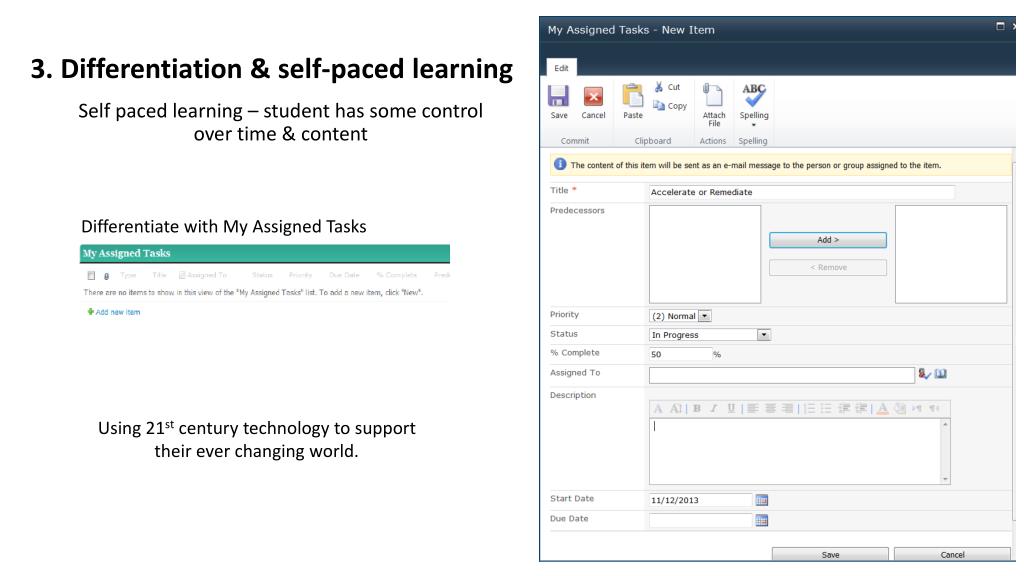Decrease indent in Description toolbar
This screenshot has height=576, width=1024.
[844, 409]
